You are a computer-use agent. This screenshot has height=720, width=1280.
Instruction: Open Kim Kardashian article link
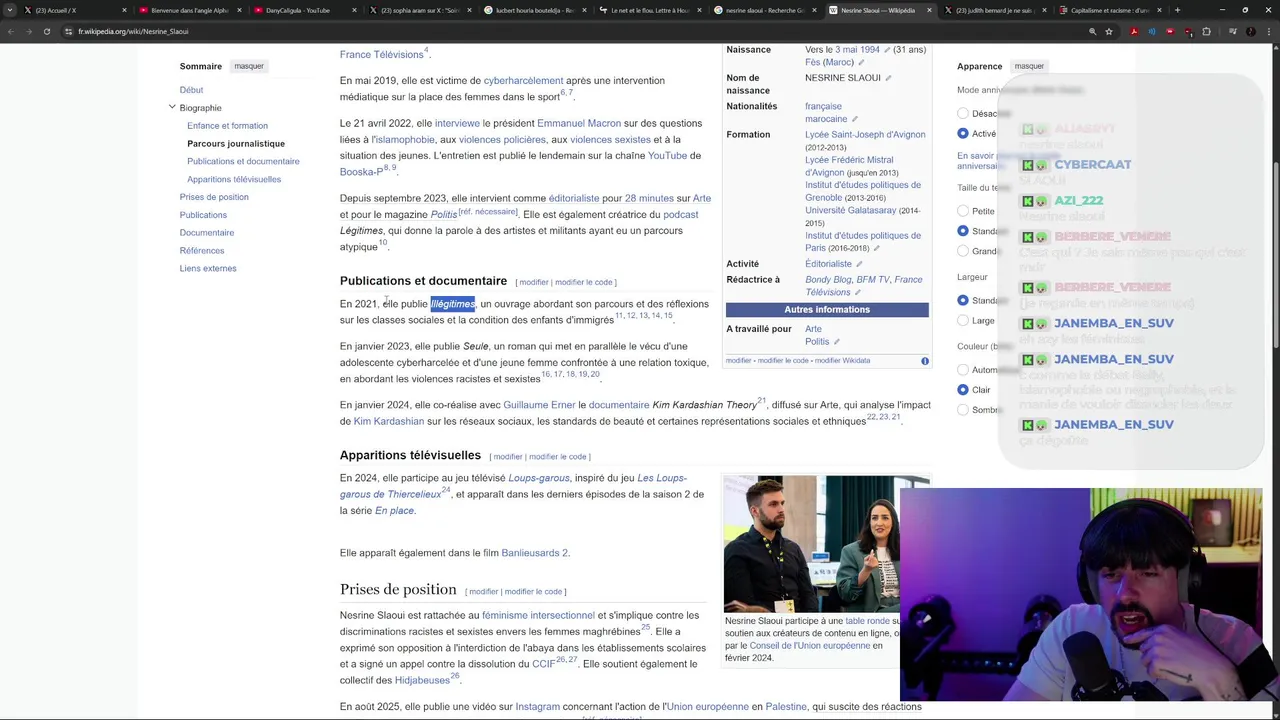(x=389, y=421)
